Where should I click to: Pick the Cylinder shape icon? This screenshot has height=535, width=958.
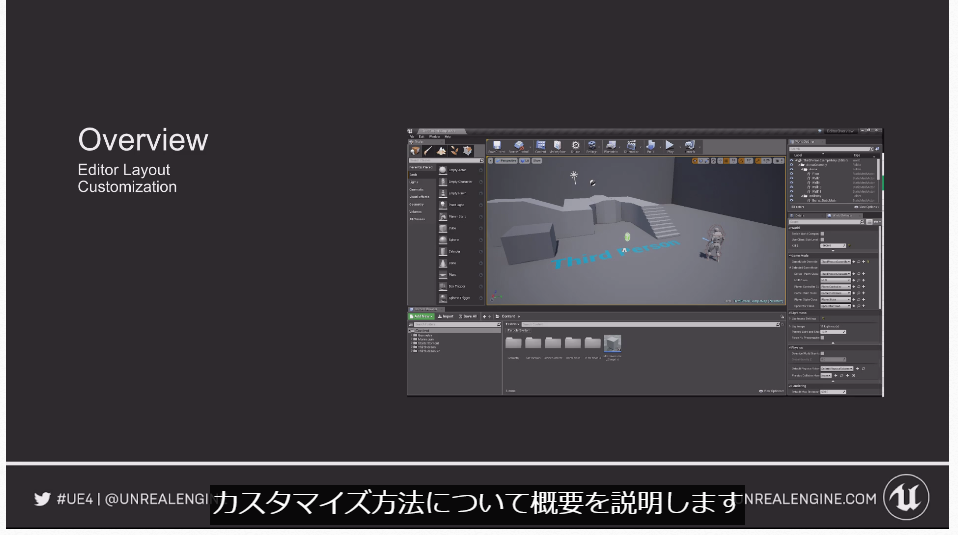pos(443,252)
